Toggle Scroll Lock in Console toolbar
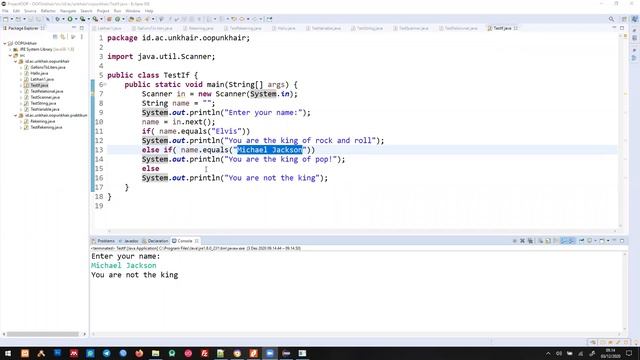The image size is (640, 360). [548, 241]
